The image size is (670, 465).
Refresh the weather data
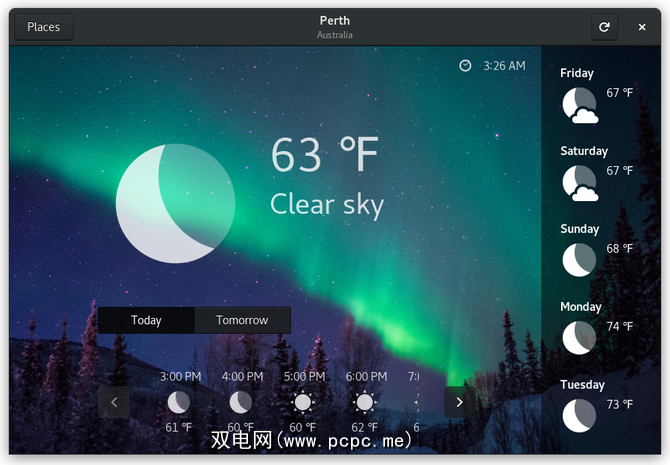[604, 27]
